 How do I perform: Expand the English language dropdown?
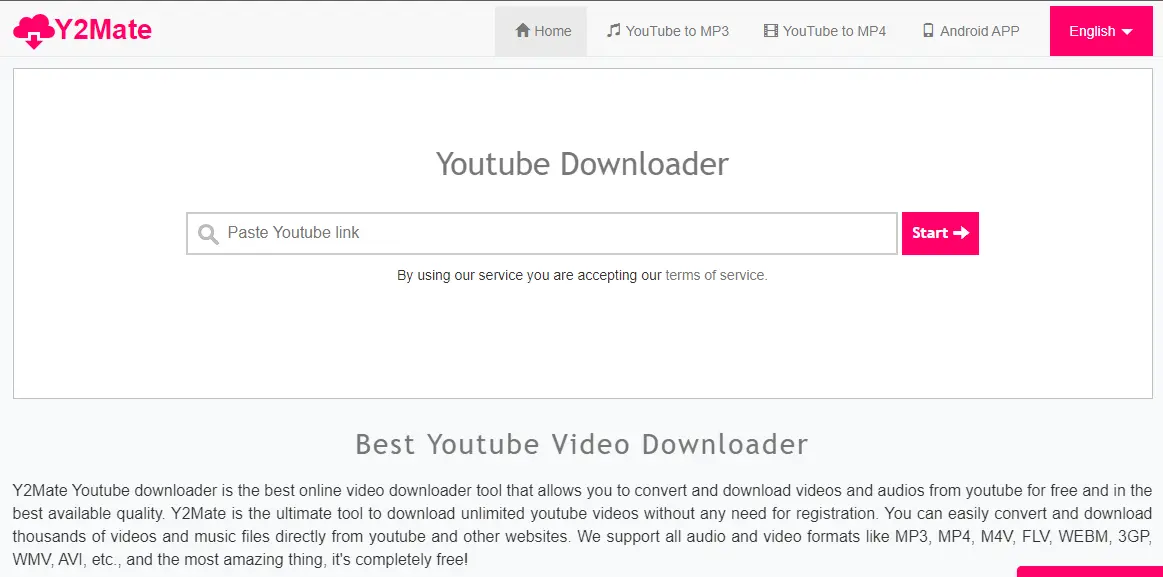(1101, 31)
